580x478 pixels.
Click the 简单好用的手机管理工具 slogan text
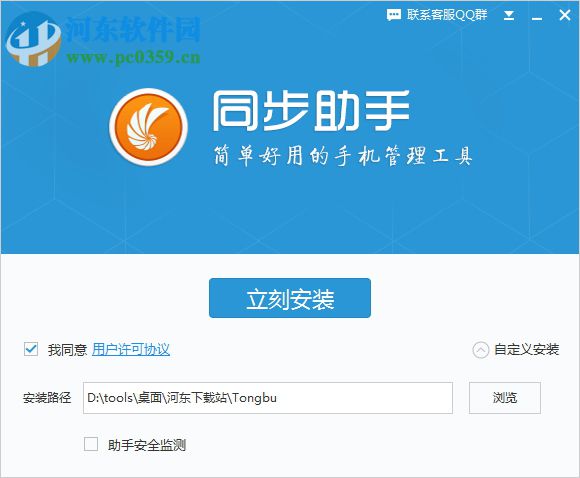[x=343, y=155]
